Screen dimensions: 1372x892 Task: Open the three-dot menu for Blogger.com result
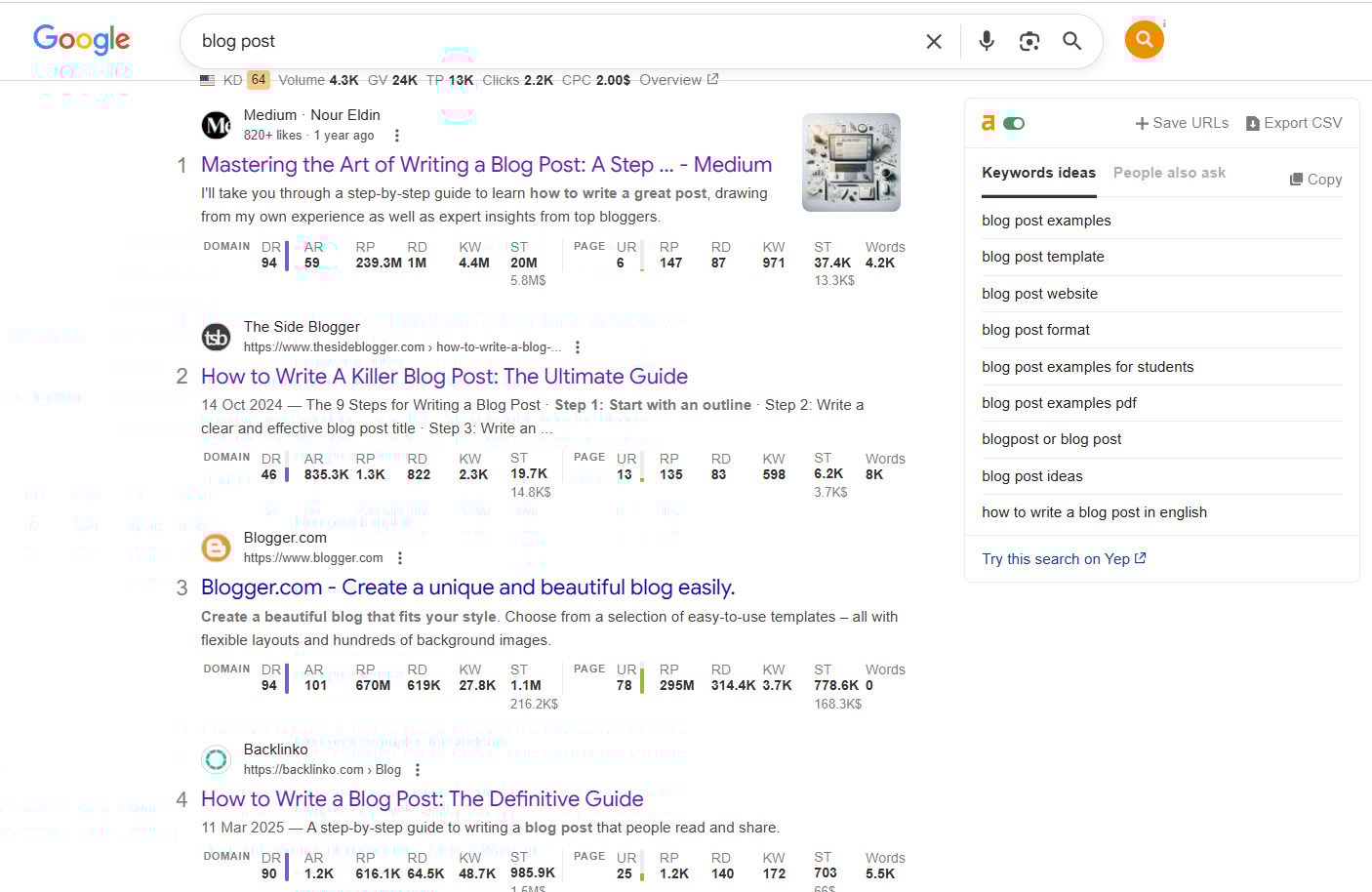tap(400, 558)
